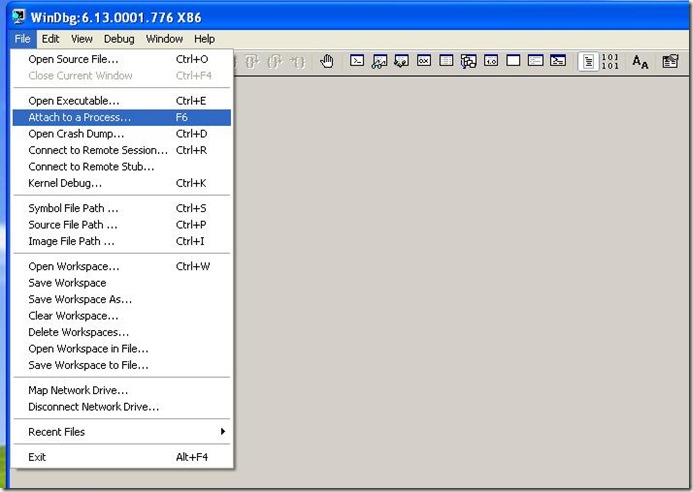The height and width of the screenshot is (492, 693).
Task: Open the Memory window toolbar icon
Action: pyautogui.click(x=446, y=61)
